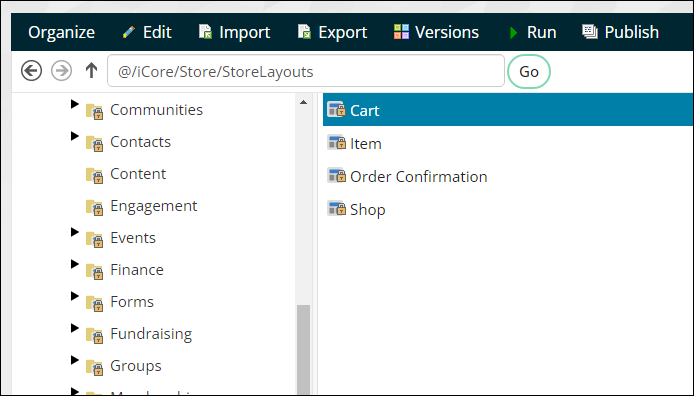Click the folder tree scrollbar thumb
The height and width of the screenshot is (396, 694).
click(303, 349)
